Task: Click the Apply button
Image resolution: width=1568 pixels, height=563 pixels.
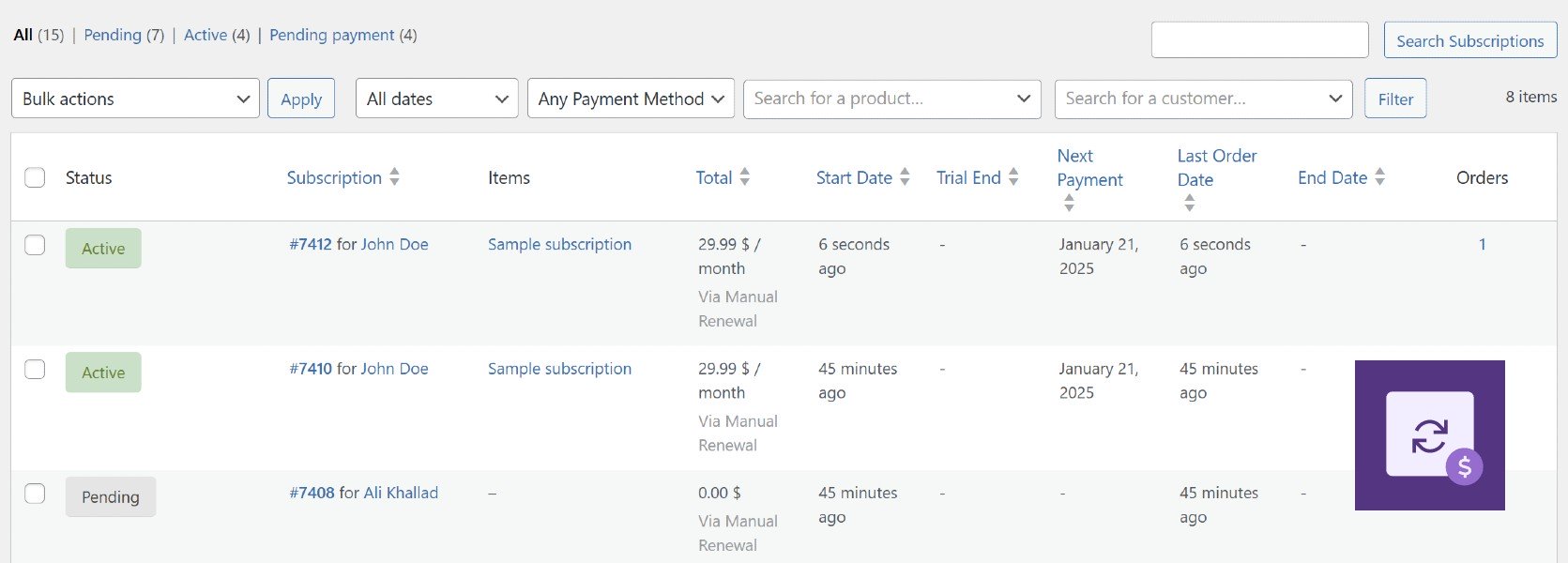Action: pos(301,99)
